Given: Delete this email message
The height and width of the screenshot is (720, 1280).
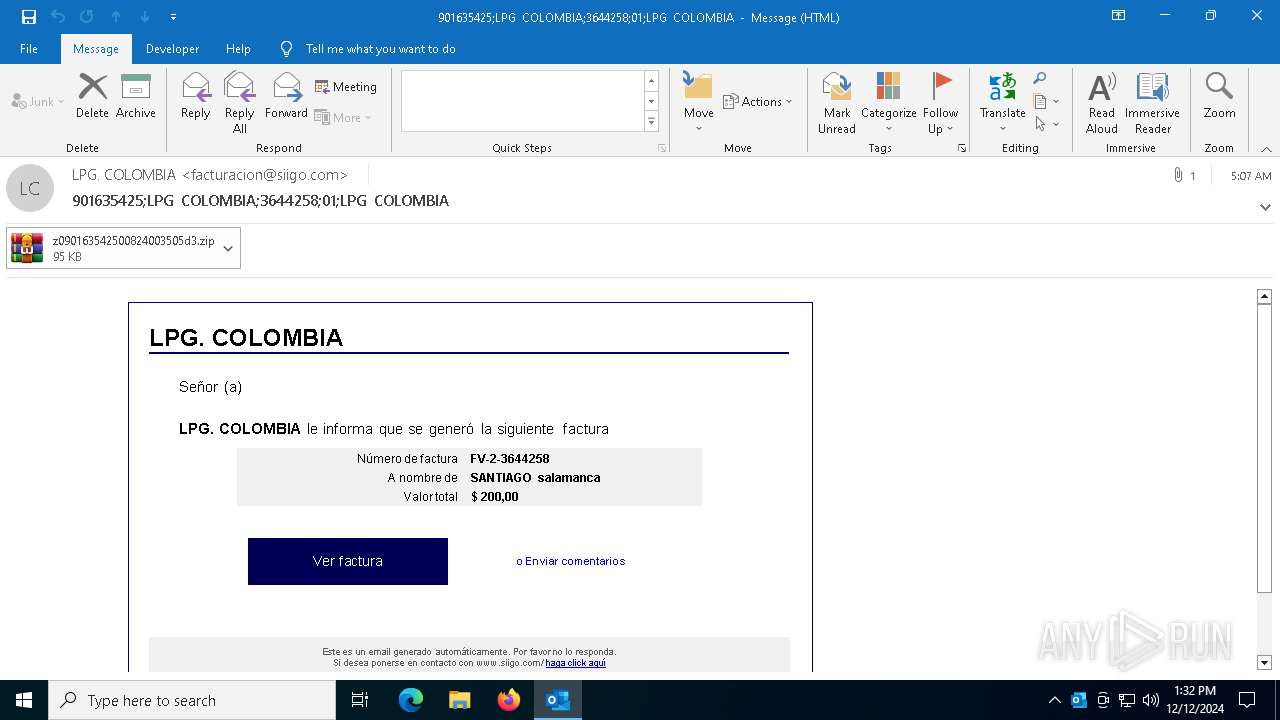Looking at the screenshot, I should click(92, 97).
